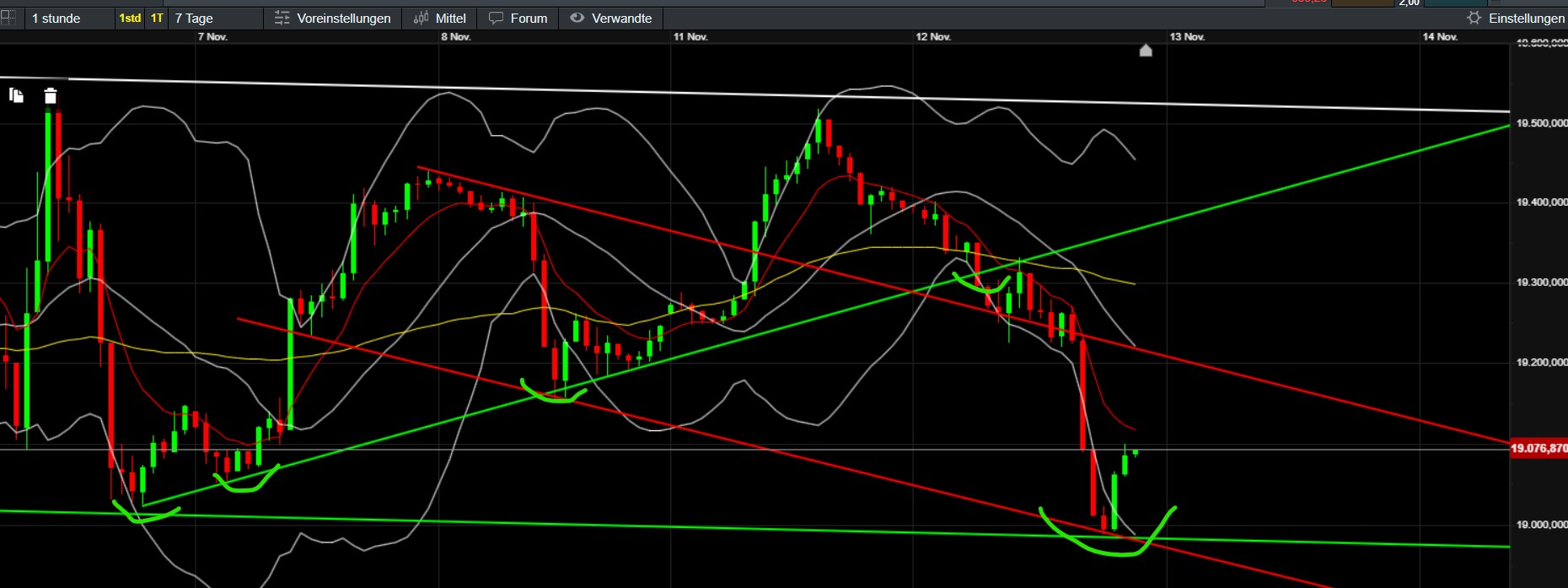Click the Mittel candlestick chart icon
1568x588 pixels.
tap(422, 18)
